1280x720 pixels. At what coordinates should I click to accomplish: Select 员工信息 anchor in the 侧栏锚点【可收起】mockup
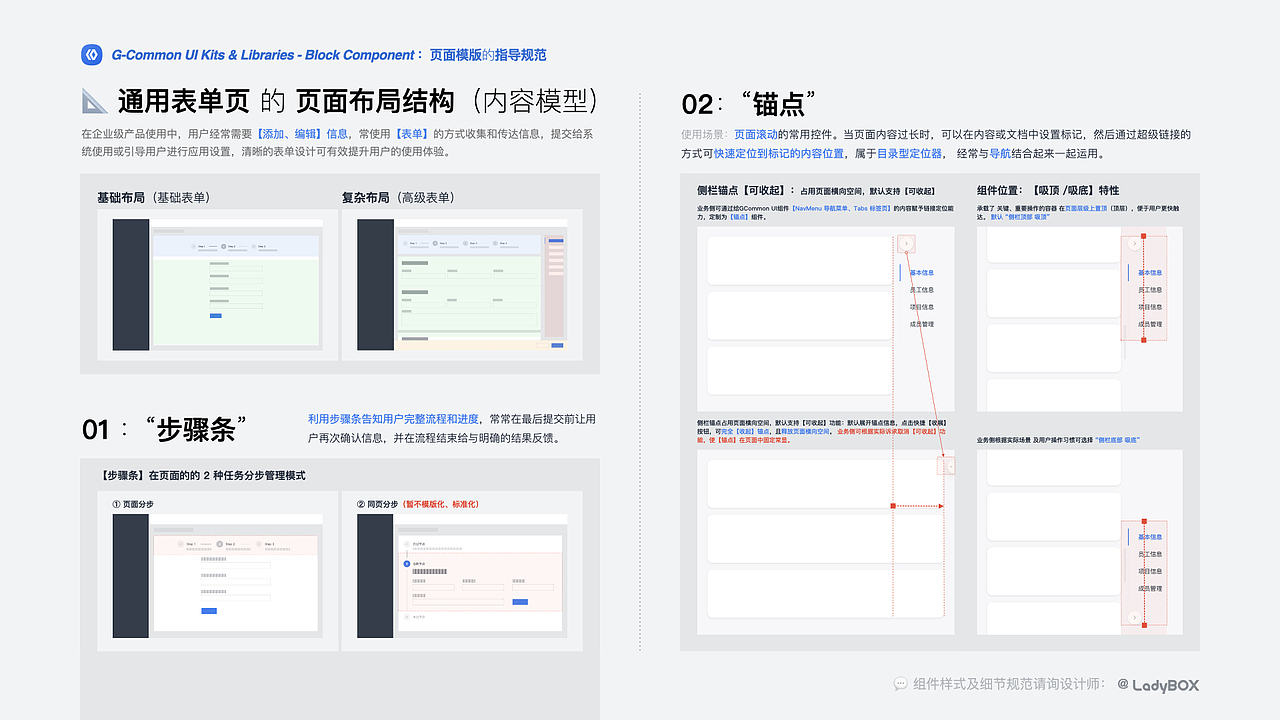[922, 290]
